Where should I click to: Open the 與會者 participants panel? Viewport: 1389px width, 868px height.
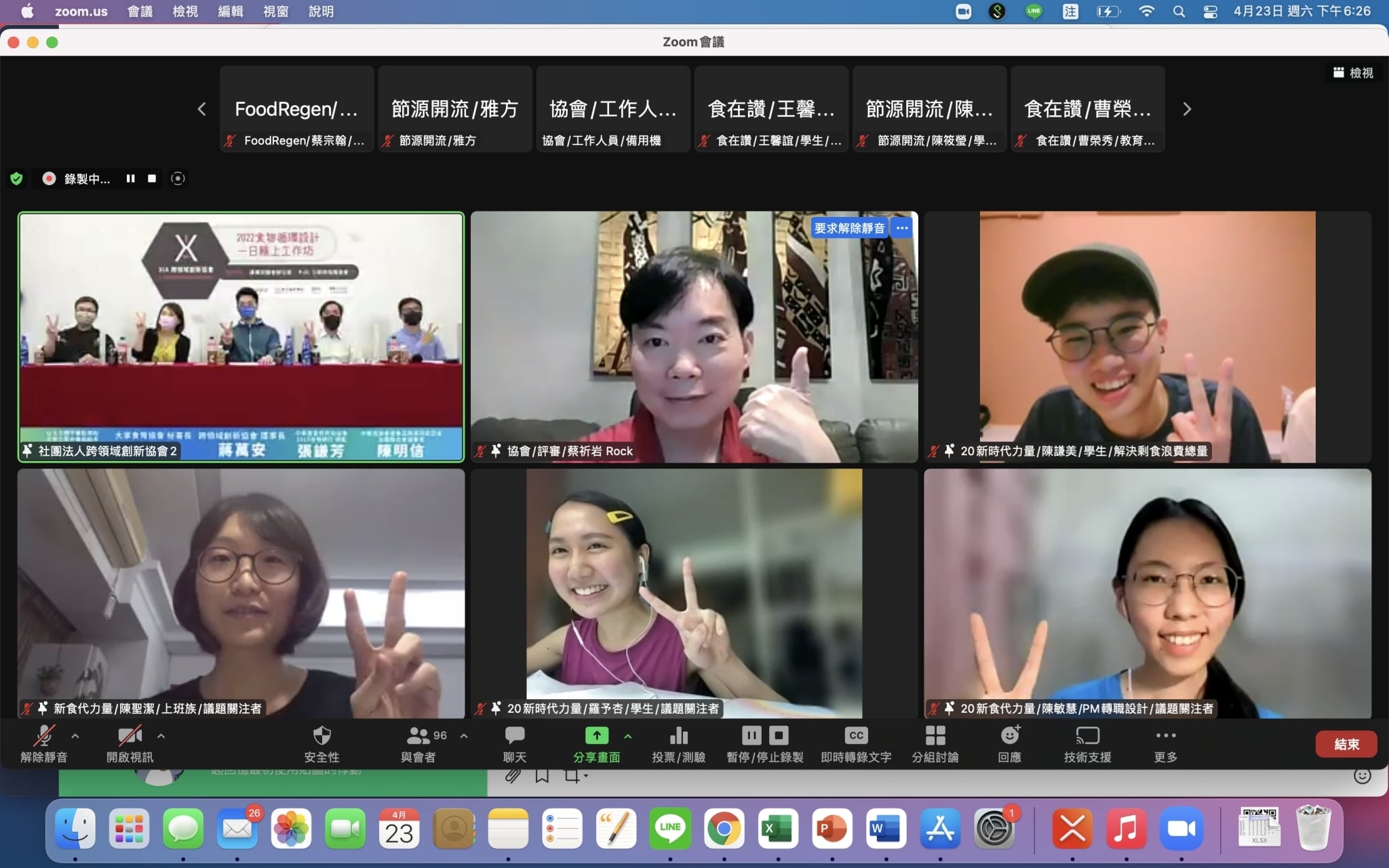418,744
